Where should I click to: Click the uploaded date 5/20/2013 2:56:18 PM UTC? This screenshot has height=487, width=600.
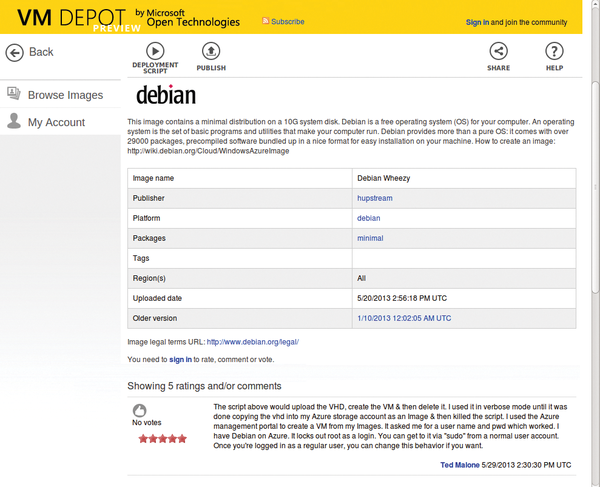tap(402, 298)
